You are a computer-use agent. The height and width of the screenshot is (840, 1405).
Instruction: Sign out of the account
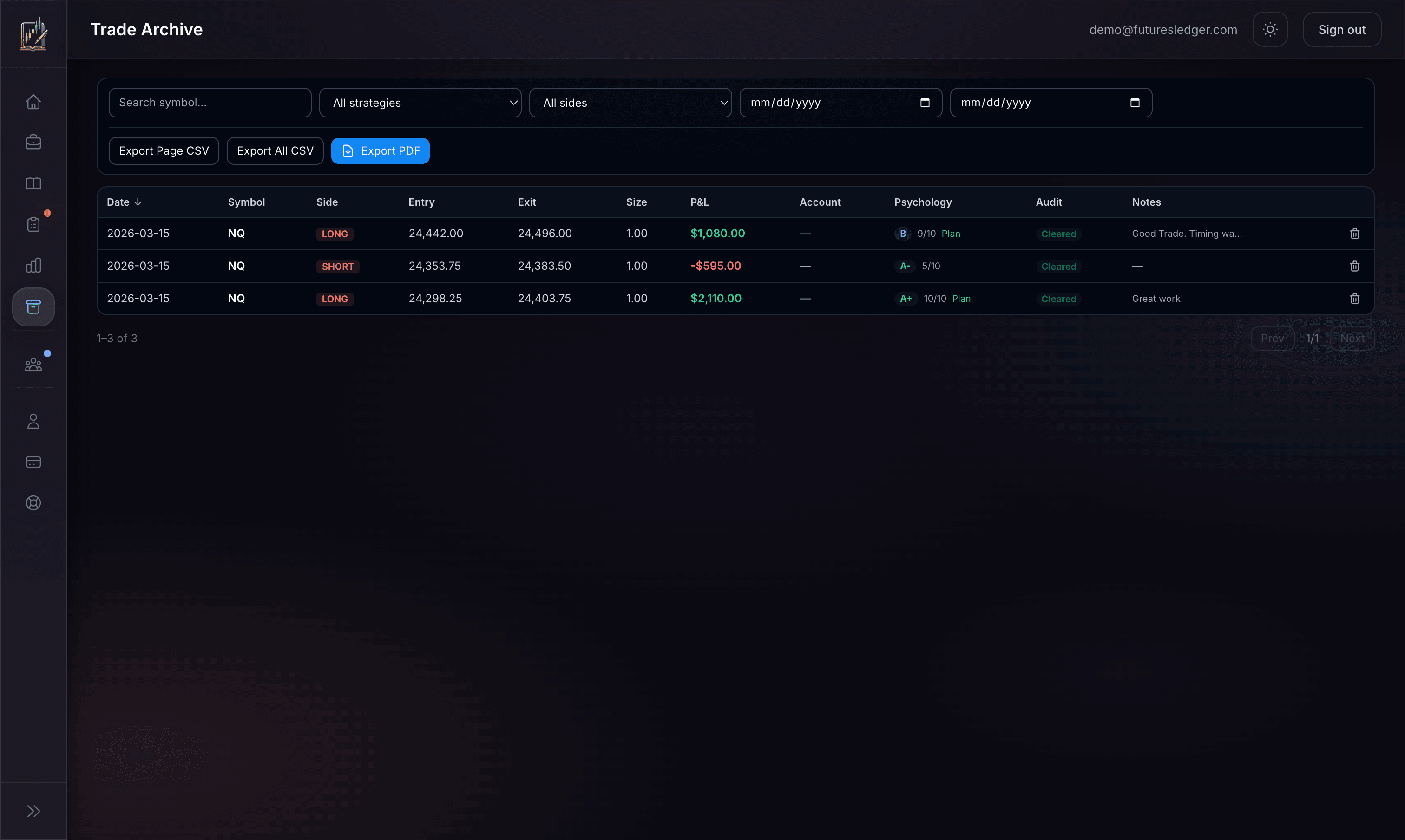click(1341, 29)
